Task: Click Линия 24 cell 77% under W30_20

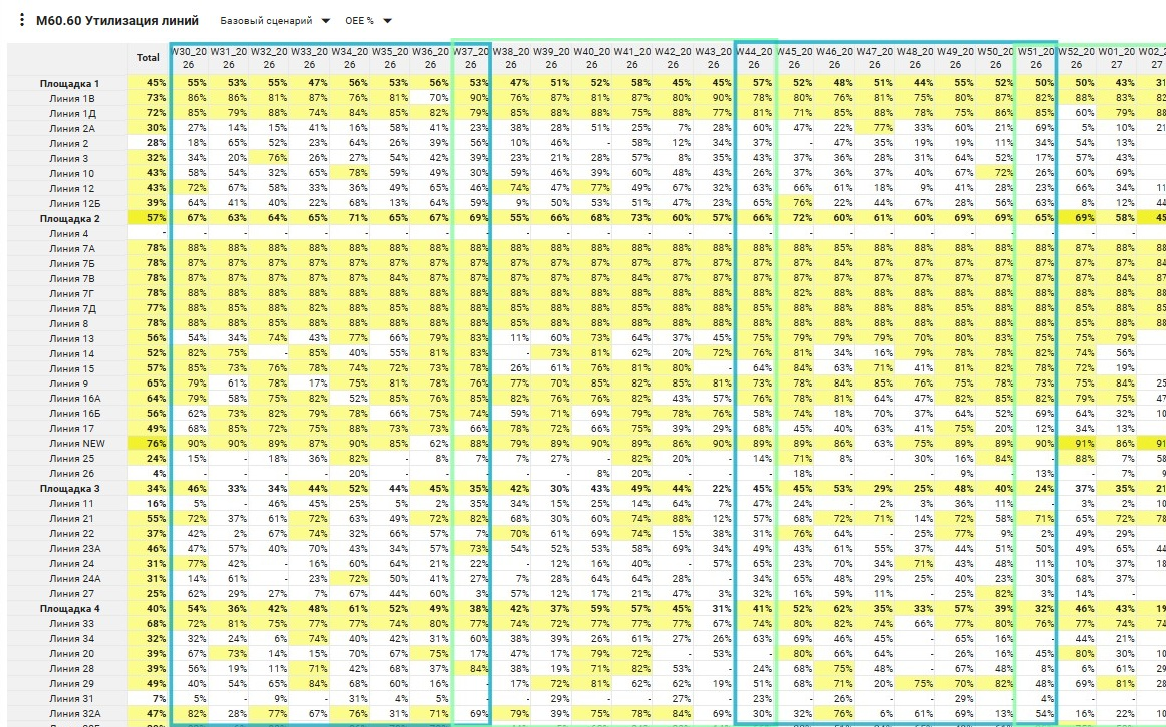Action: point(189,563)
